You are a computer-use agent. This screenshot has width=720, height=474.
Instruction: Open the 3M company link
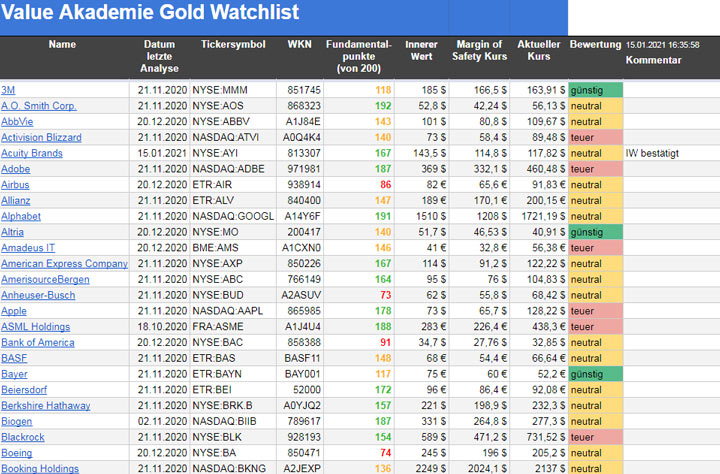tap(8, 90)
